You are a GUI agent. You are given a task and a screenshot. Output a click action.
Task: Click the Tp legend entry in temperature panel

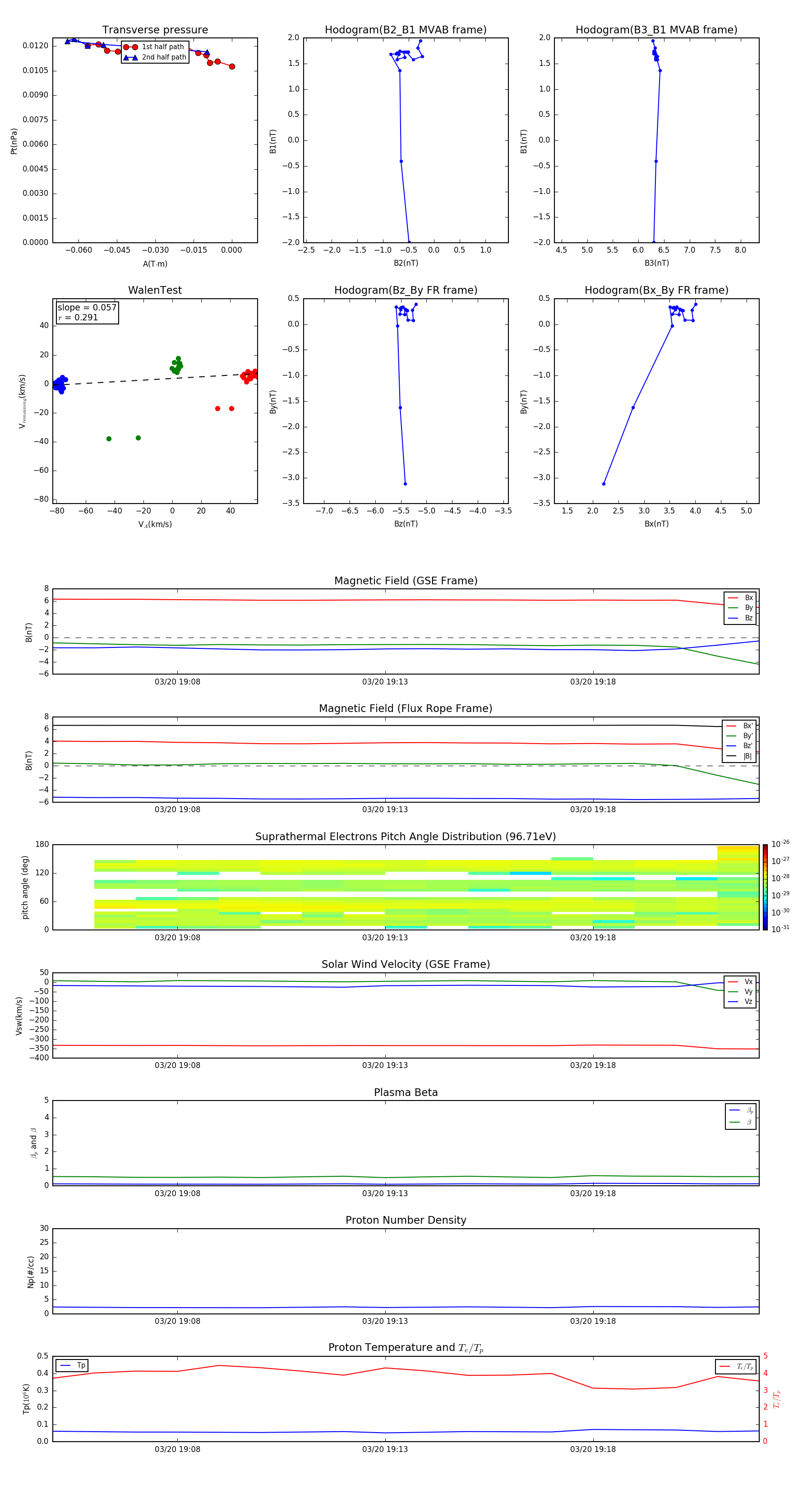pyautogui.click(x=73, y=1365)
